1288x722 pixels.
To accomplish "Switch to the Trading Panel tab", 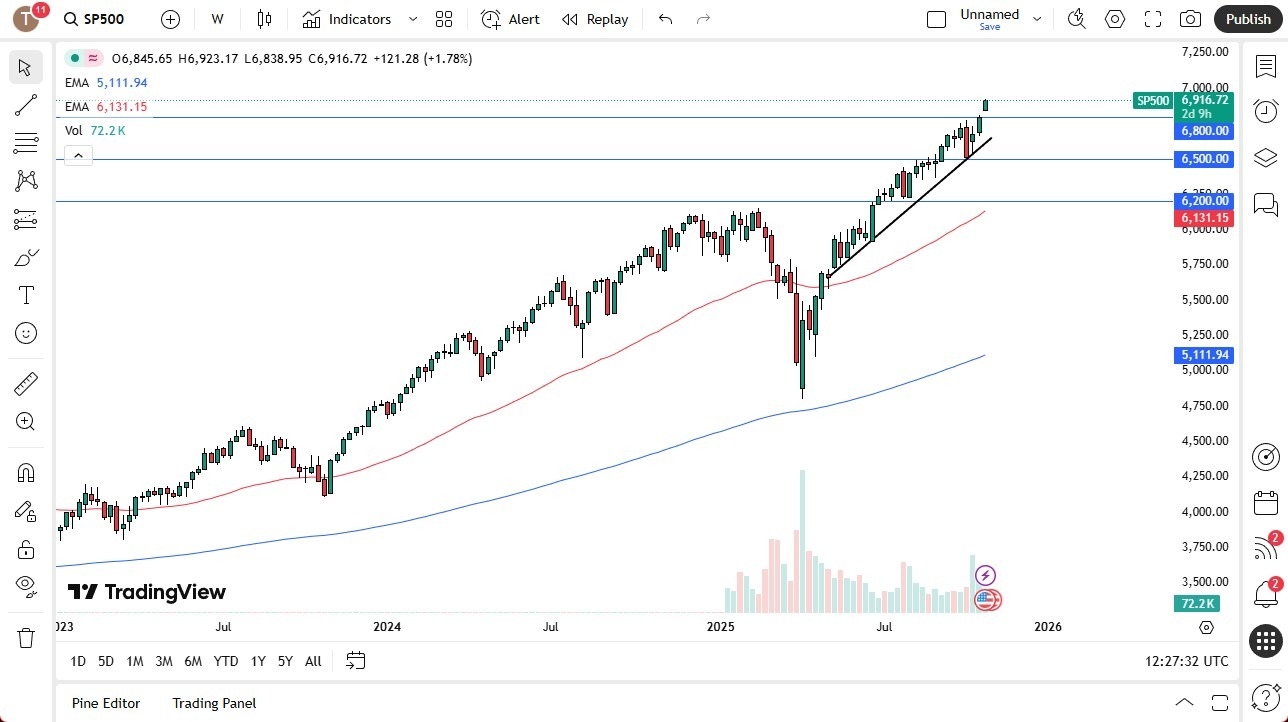I will pos(213,703).
